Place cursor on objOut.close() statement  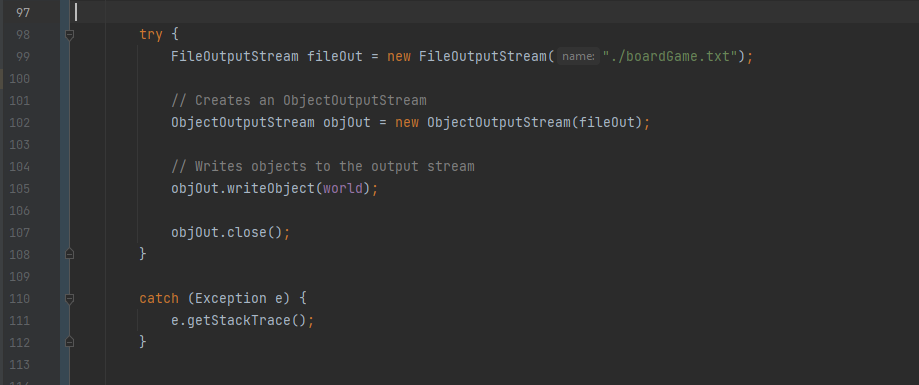pos(230,233)
